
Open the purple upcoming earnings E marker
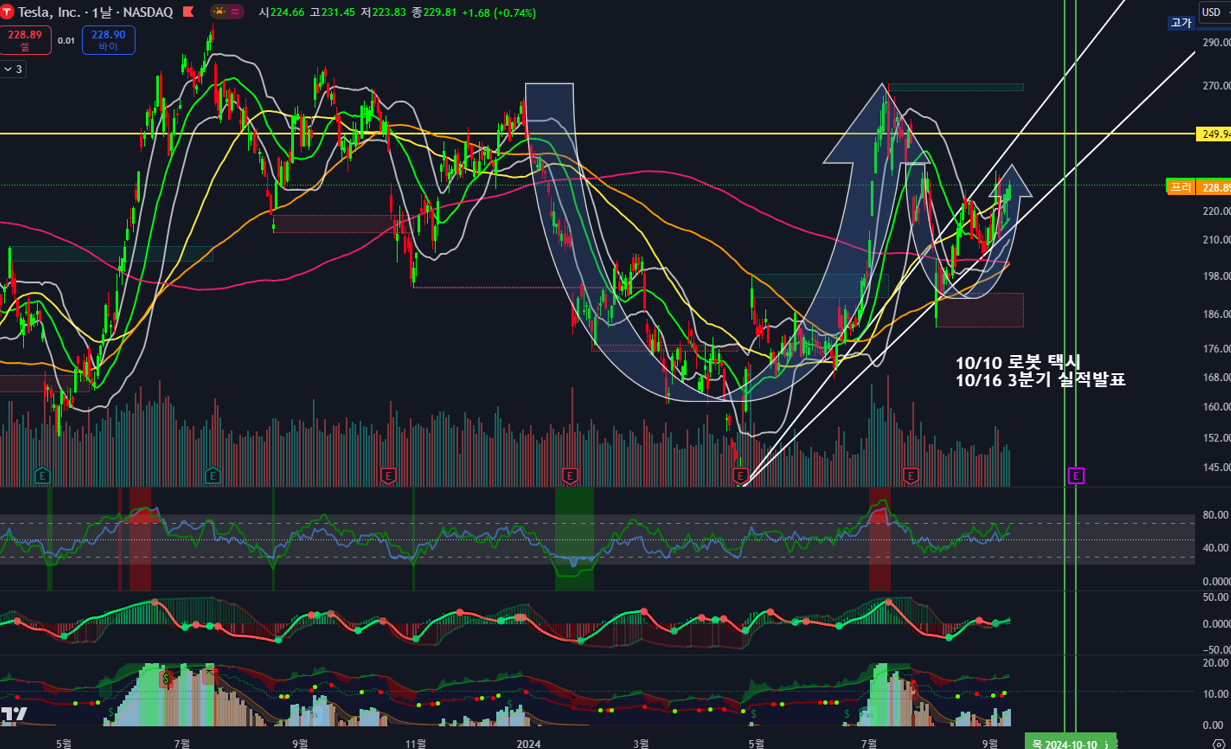coord(1076,476)
